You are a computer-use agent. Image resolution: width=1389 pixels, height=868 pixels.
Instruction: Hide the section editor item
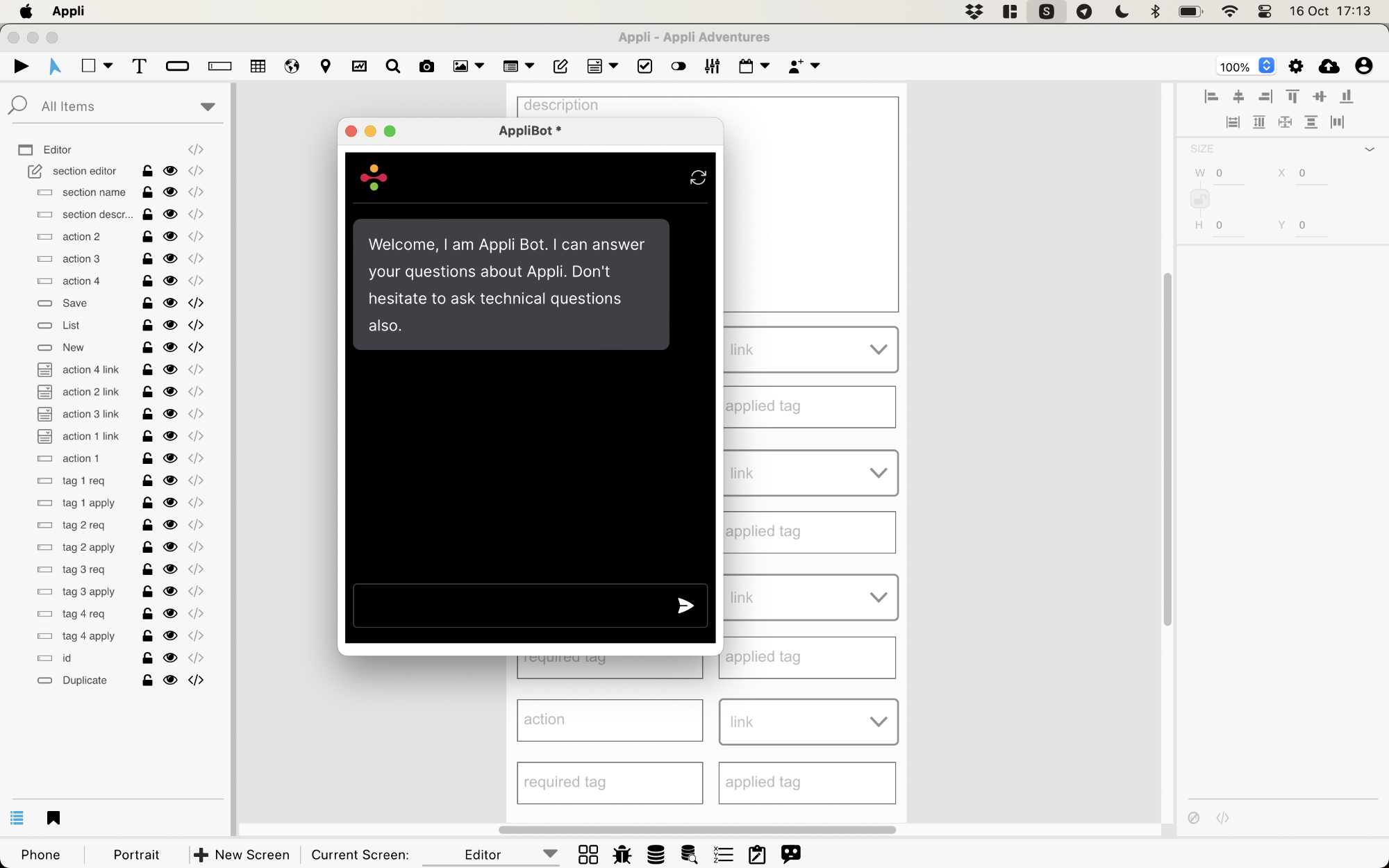[170, 171]
